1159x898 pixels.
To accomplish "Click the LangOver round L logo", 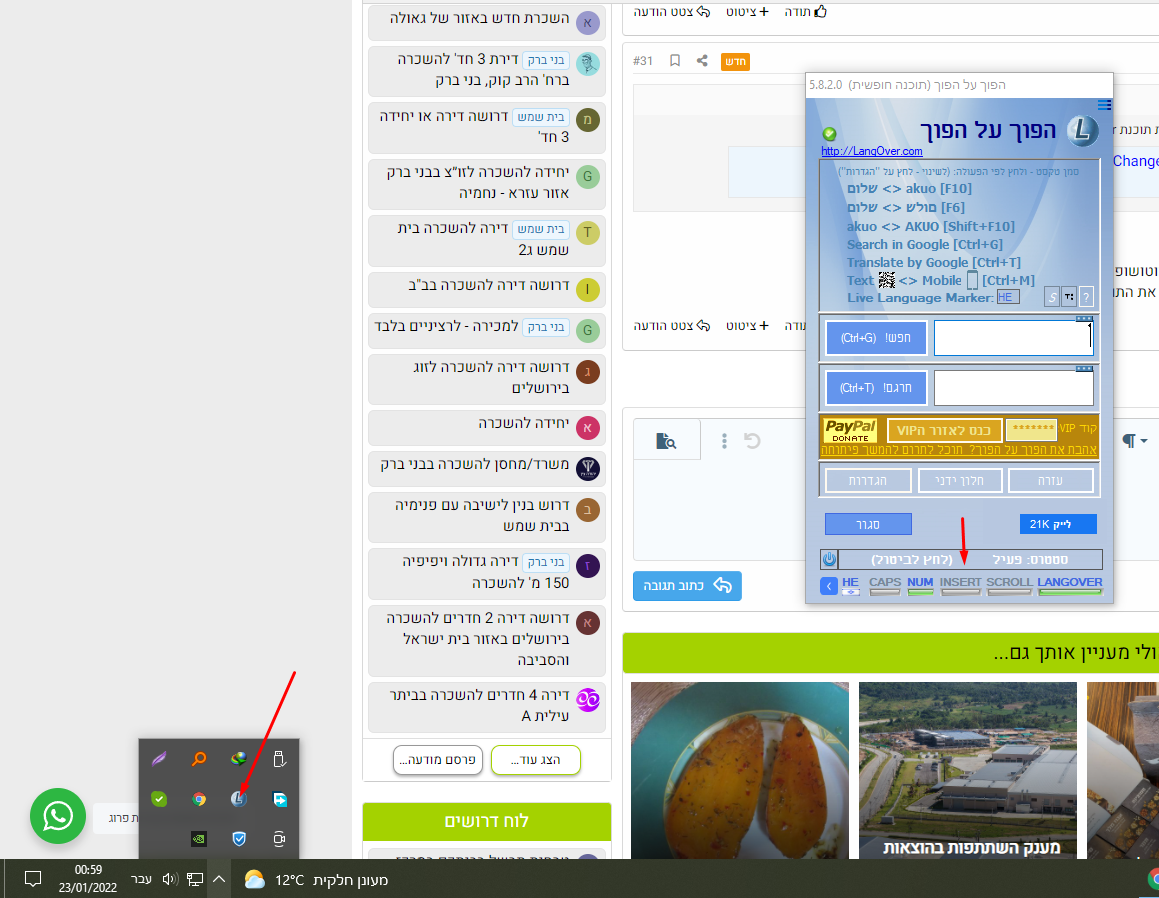I will point(1083,131).
